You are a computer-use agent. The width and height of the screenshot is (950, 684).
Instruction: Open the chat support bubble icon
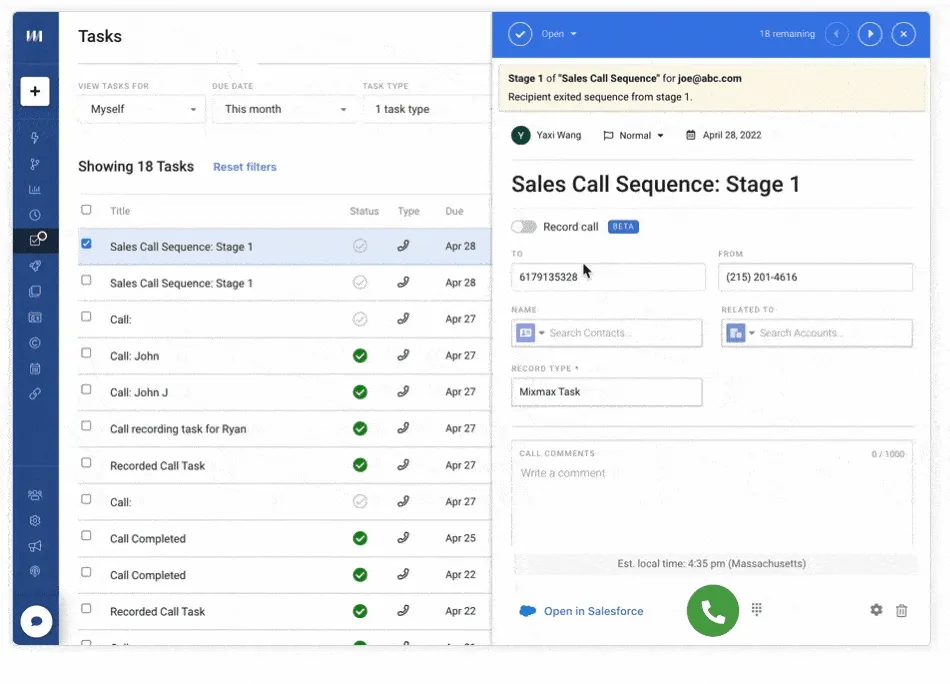36,622
